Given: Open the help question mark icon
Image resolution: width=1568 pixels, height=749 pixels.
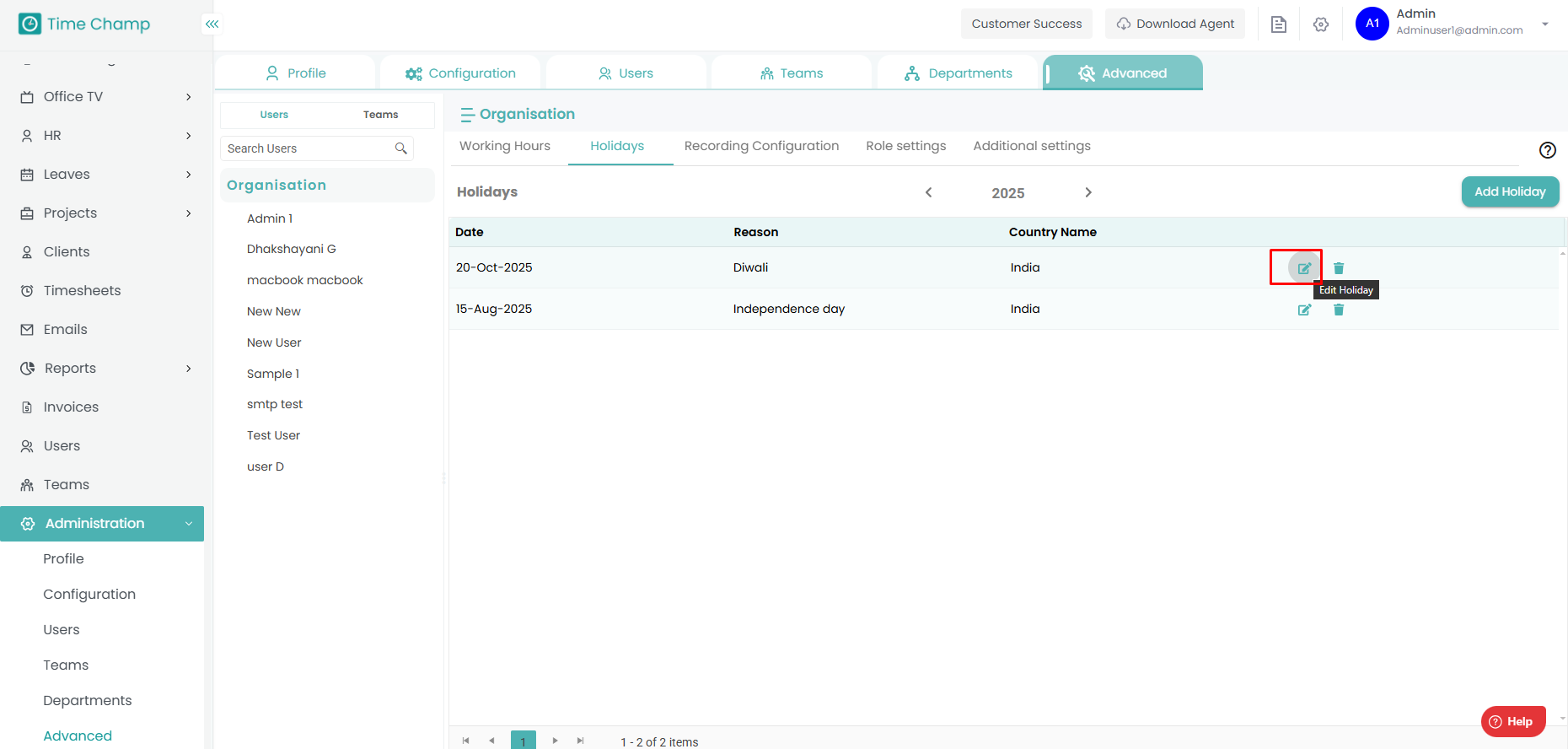Looking at the screenshot, I should (1547, 150).
